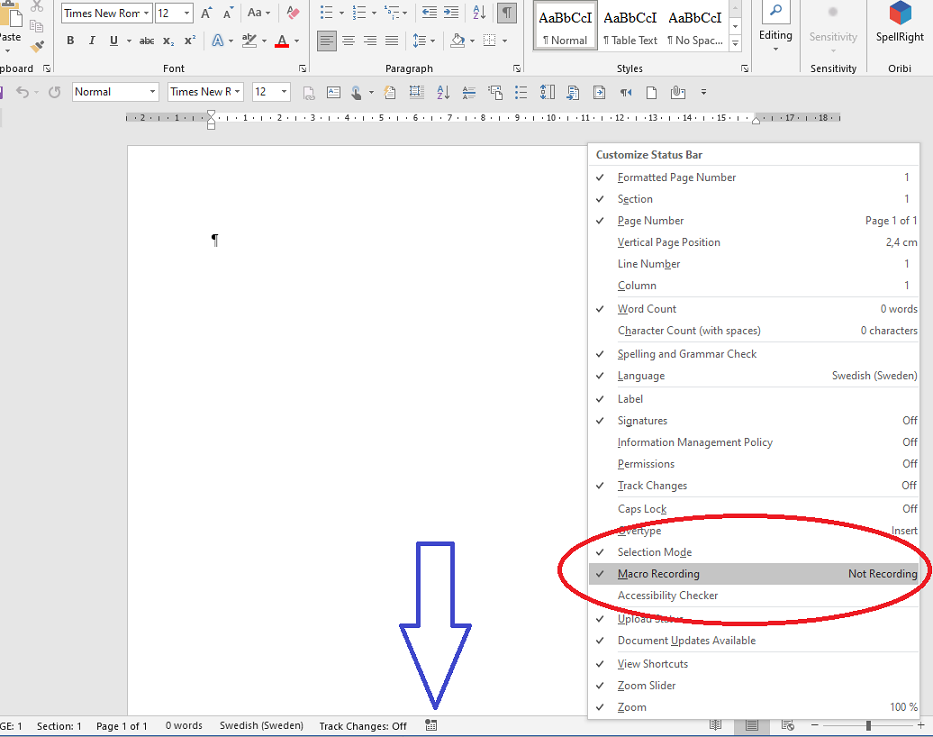Apply text effects and typography icon
This screenshot has width=933, height=737.
[x=218, y=40]
